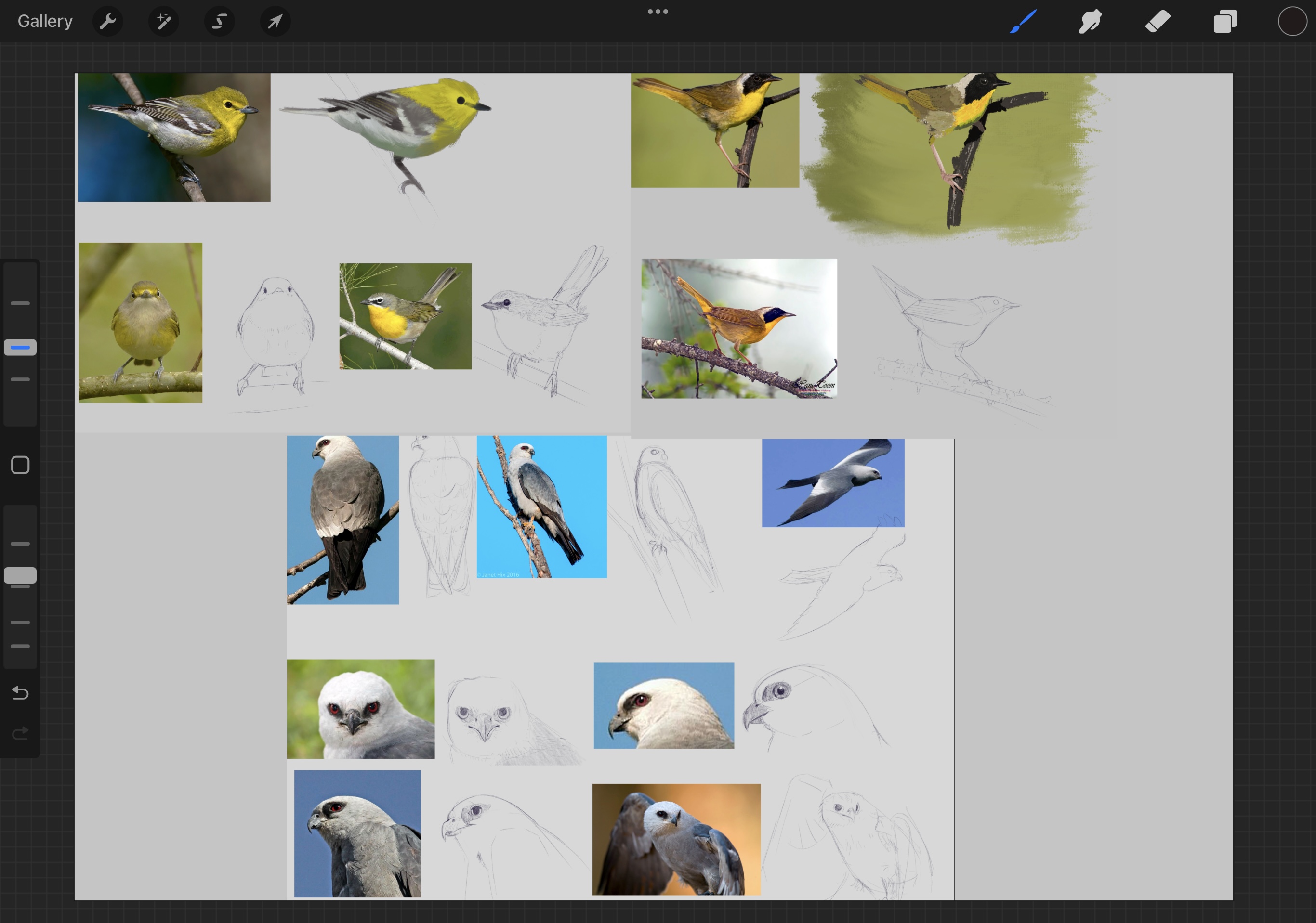Activate the Transform arrow tool

point(275,22)
